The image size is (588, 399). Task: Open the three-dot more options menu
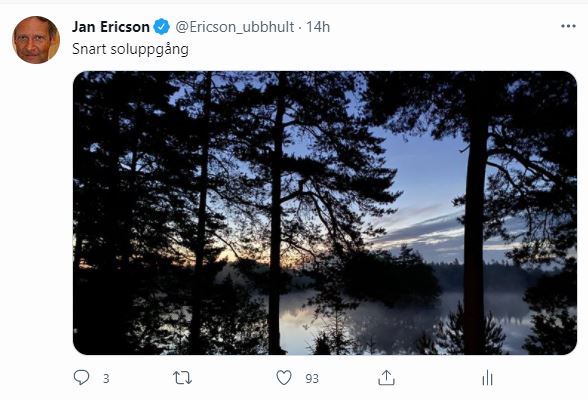tap(568, 26)
